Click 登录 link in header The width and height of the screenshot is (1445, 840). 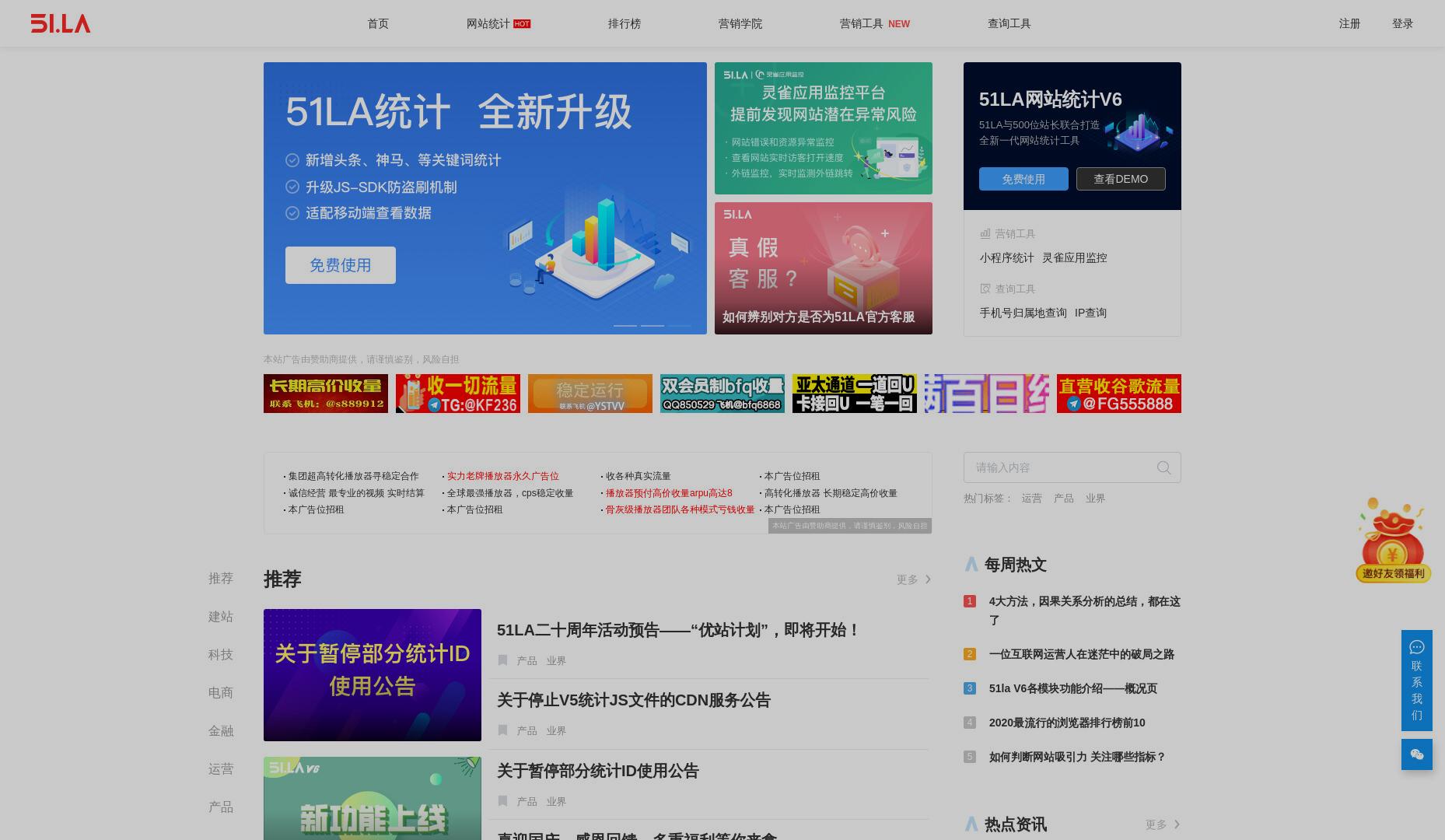tap(1402, 23)
